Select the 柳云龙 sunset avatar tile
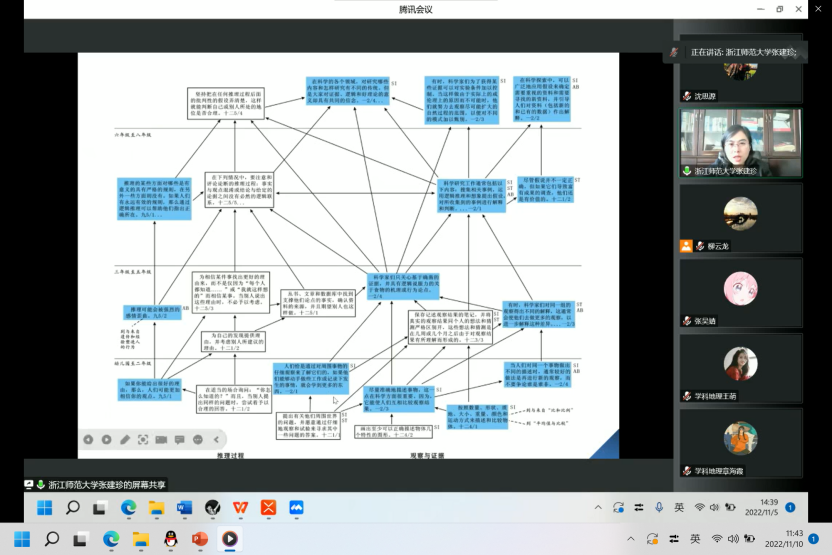The width and height of the screenshot is (832, 555). 741,218
